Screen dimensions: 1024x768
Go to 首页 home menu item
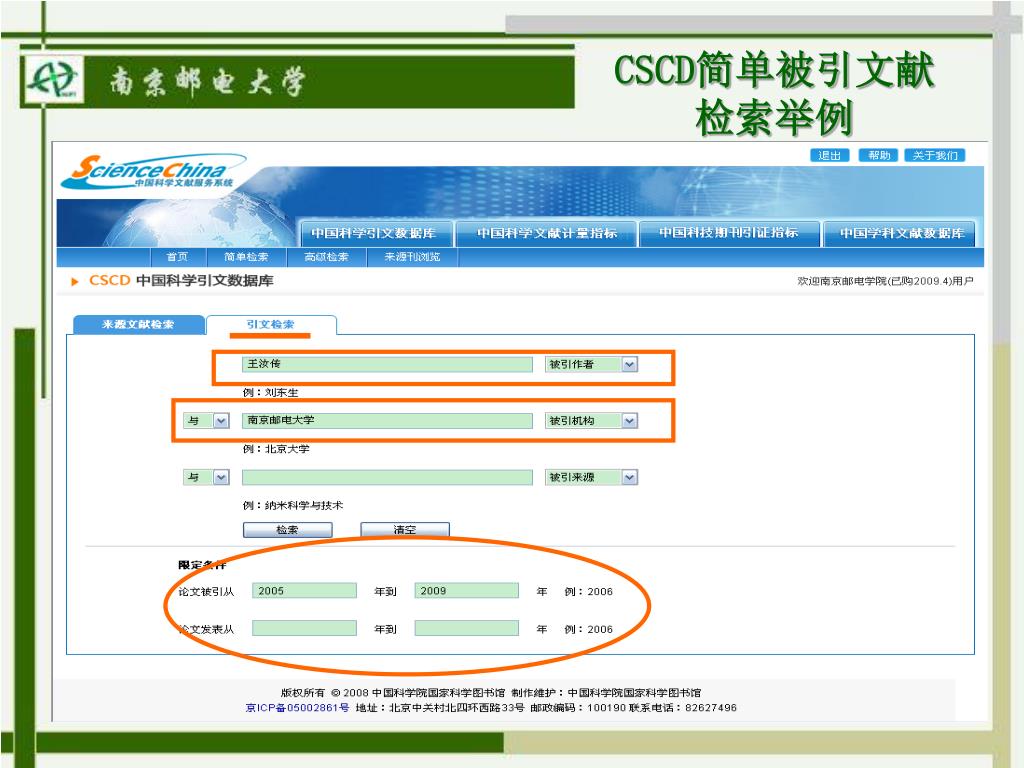177,257
